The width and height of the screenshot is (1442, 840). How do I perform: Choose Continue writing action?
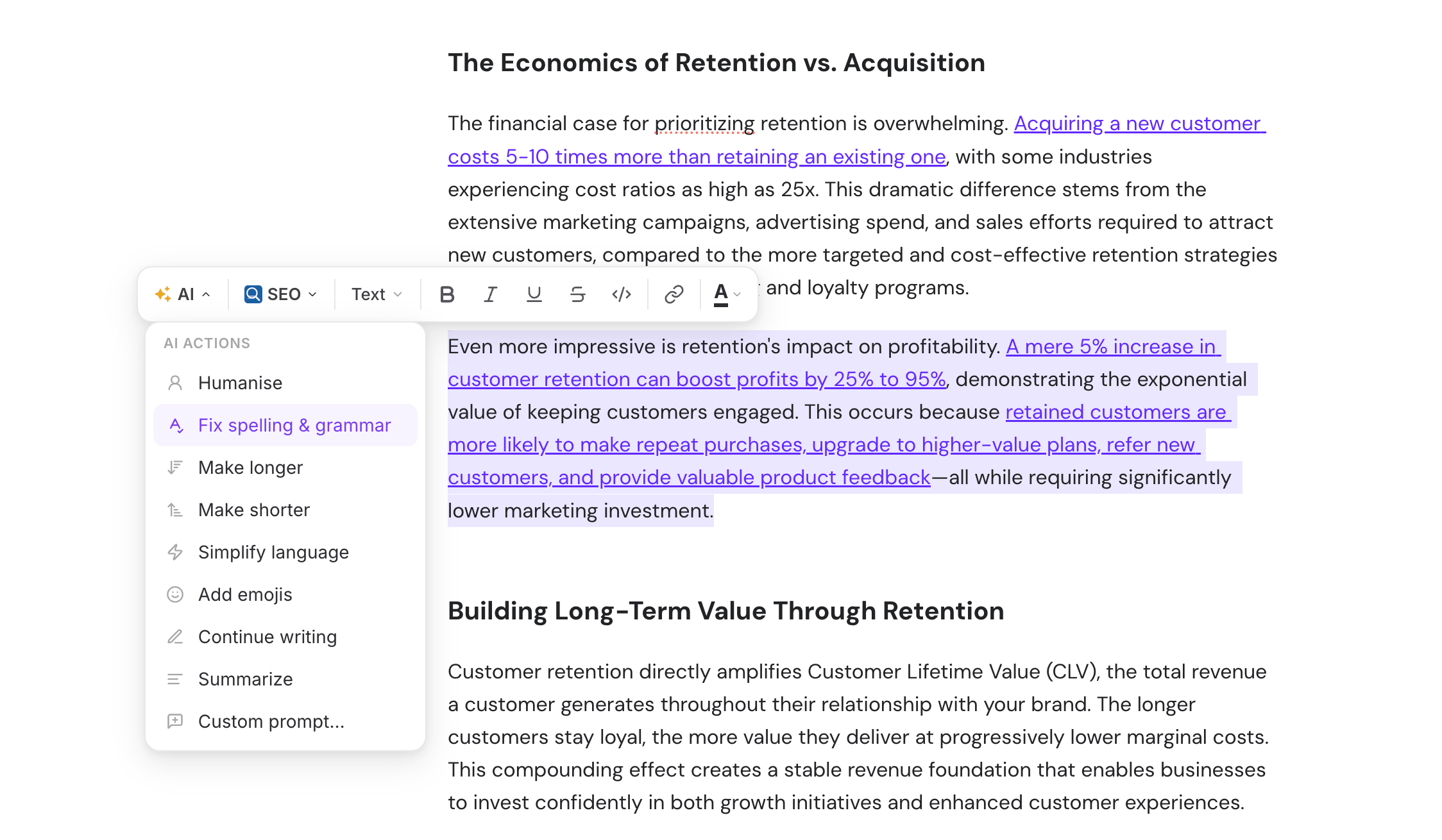267,637
